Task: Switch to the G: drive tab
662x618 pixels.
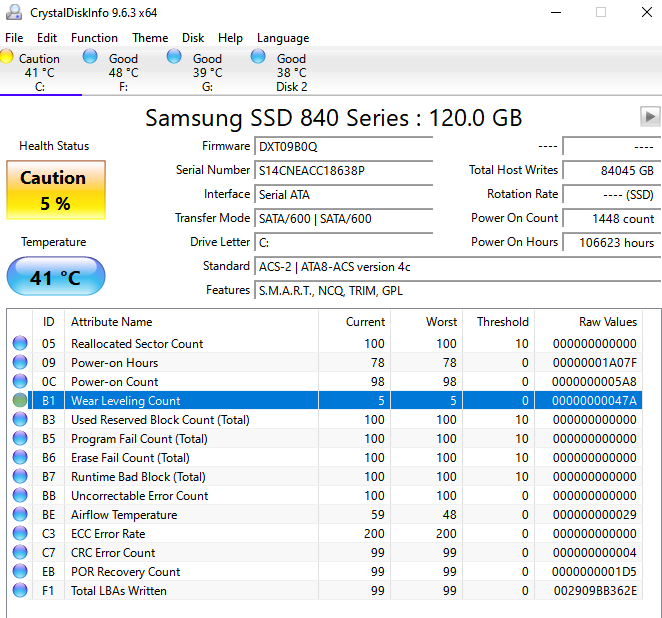Action: (x=207, y=72)
